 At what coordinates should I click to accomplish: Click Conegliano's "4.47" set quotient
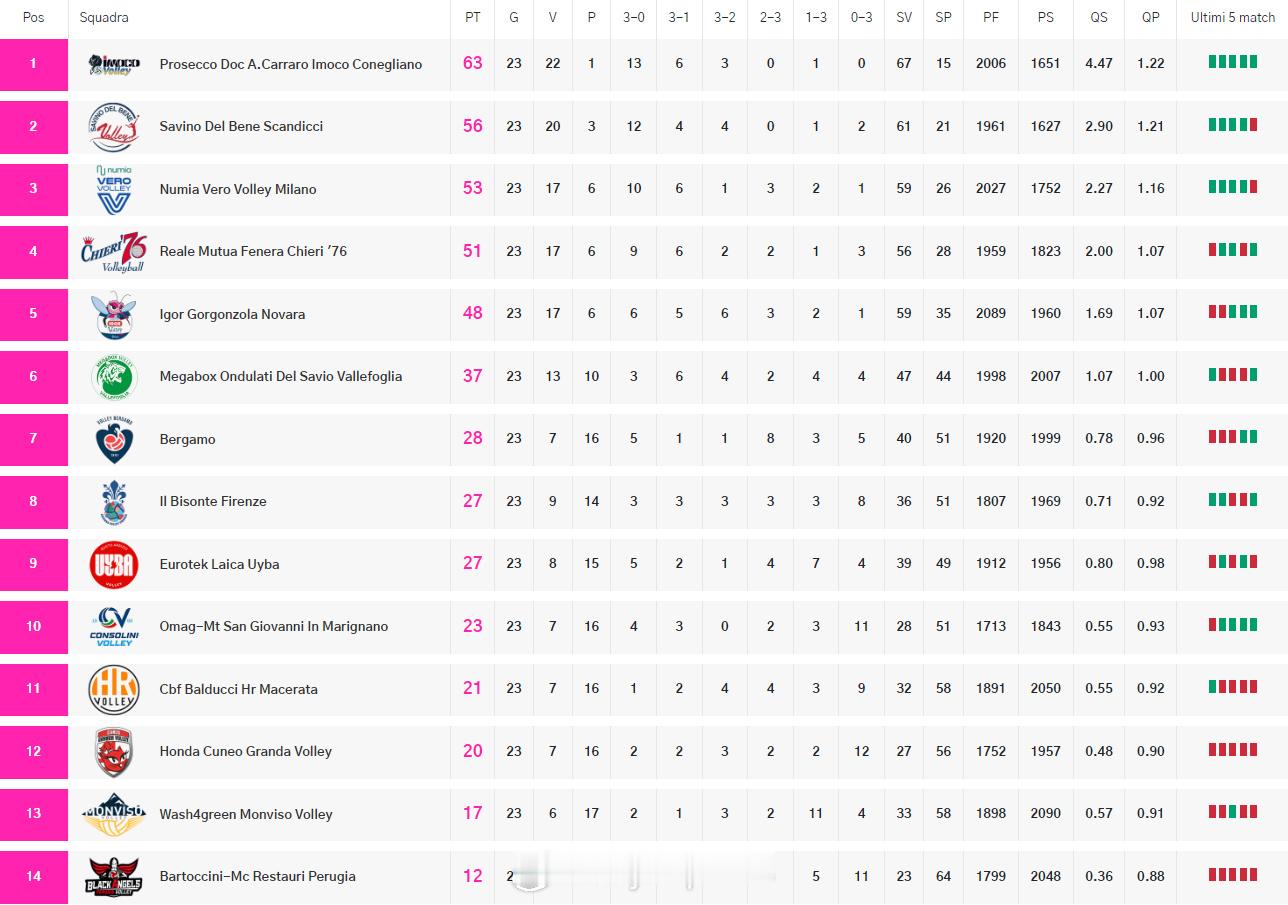point(1099,64)
